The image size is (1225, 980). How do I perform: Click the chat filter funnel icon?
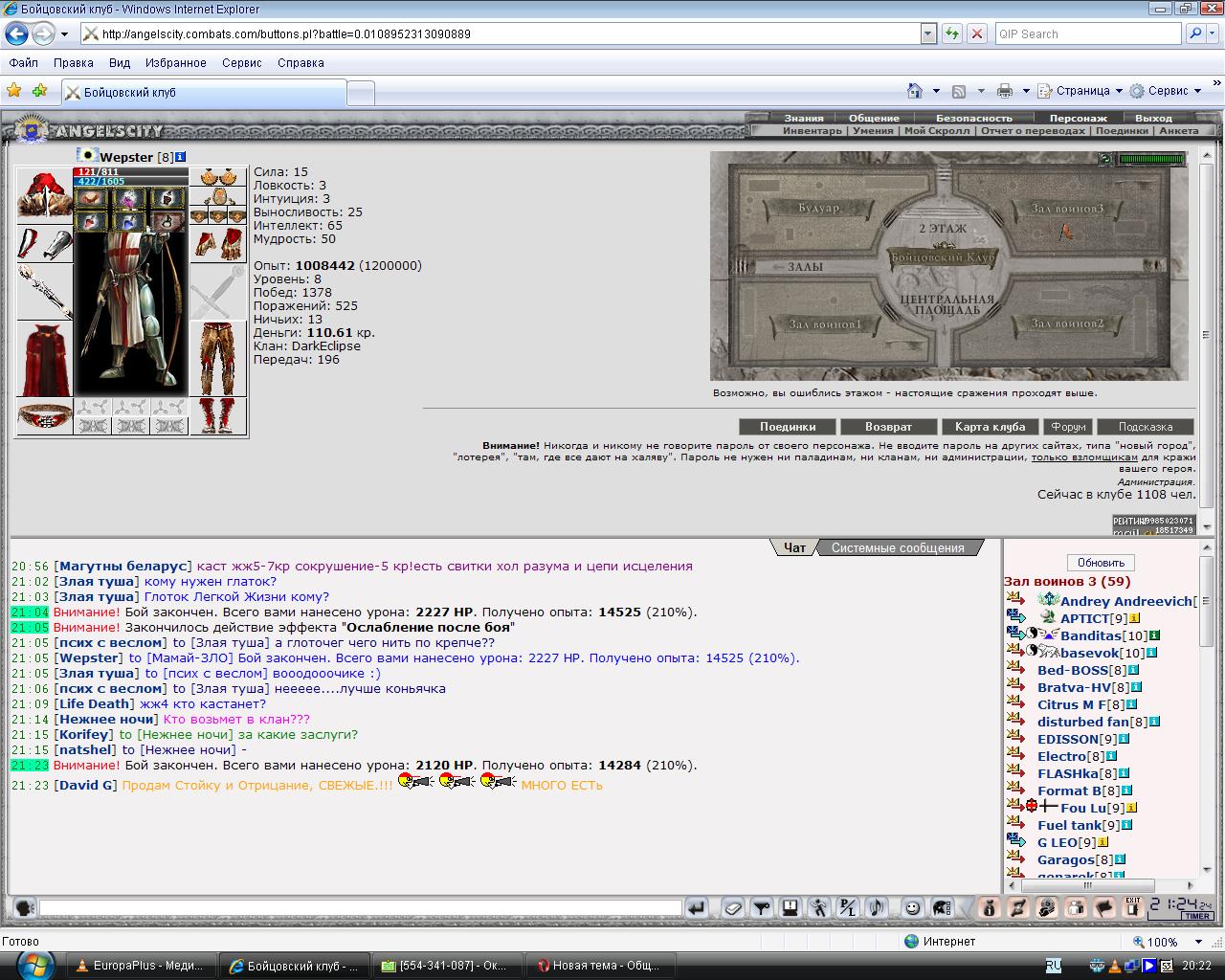click(762, 907)
